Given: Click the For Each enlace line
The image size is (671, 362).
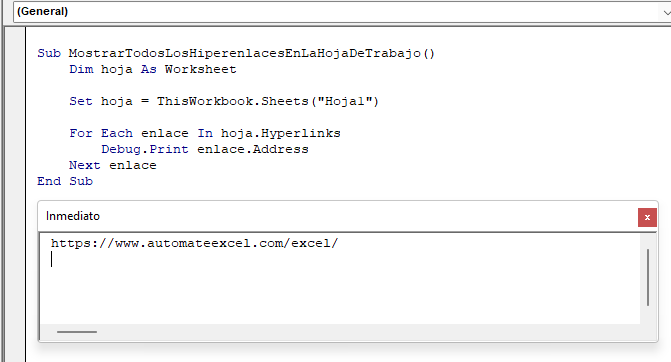Looking at the screenshot, I should [x=205, y=133].
